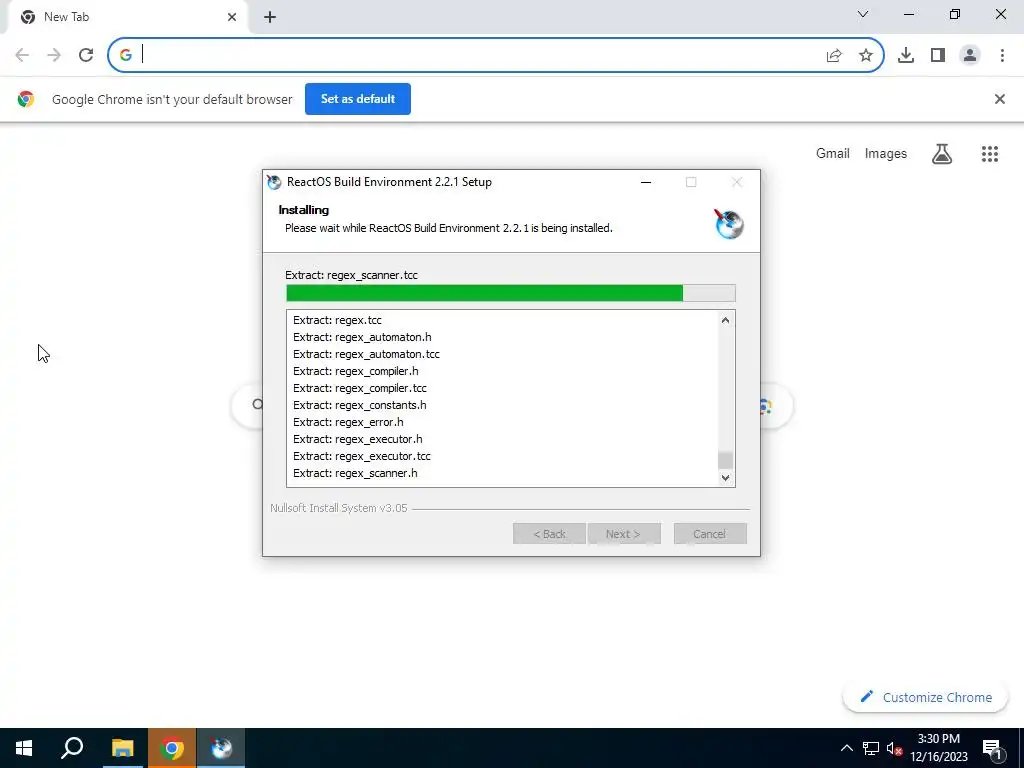
Task: Open Chrome profile avatar menu
Action: (970, 56)
